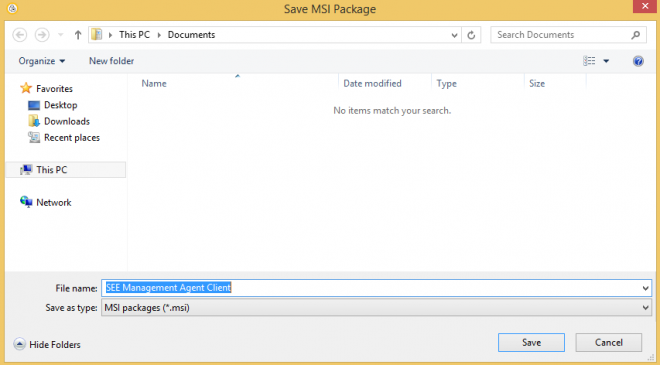Open Desktop in the navigation pane
The width and height of the screenshot is (660, 365).
[61, 105]
